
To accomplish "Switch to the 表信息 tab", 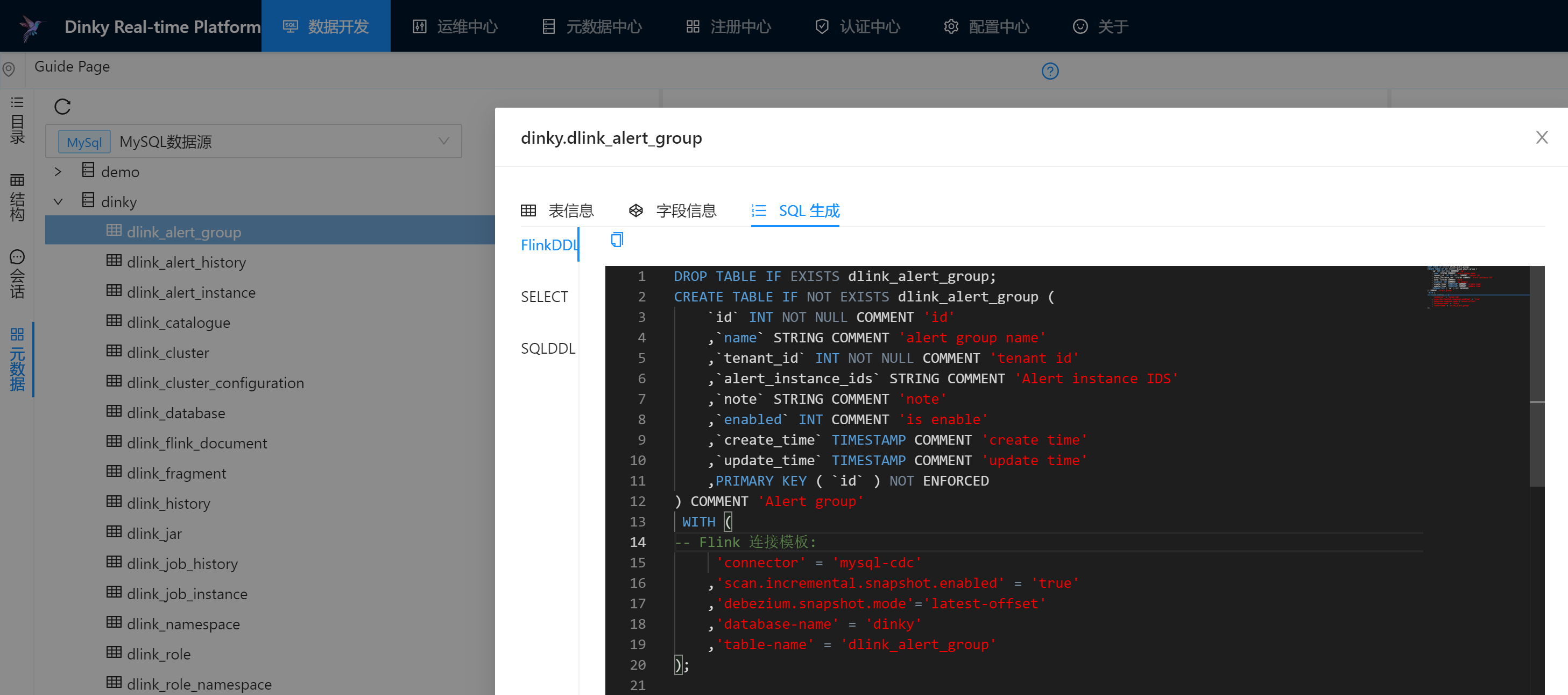I will (x=557, y=210).
